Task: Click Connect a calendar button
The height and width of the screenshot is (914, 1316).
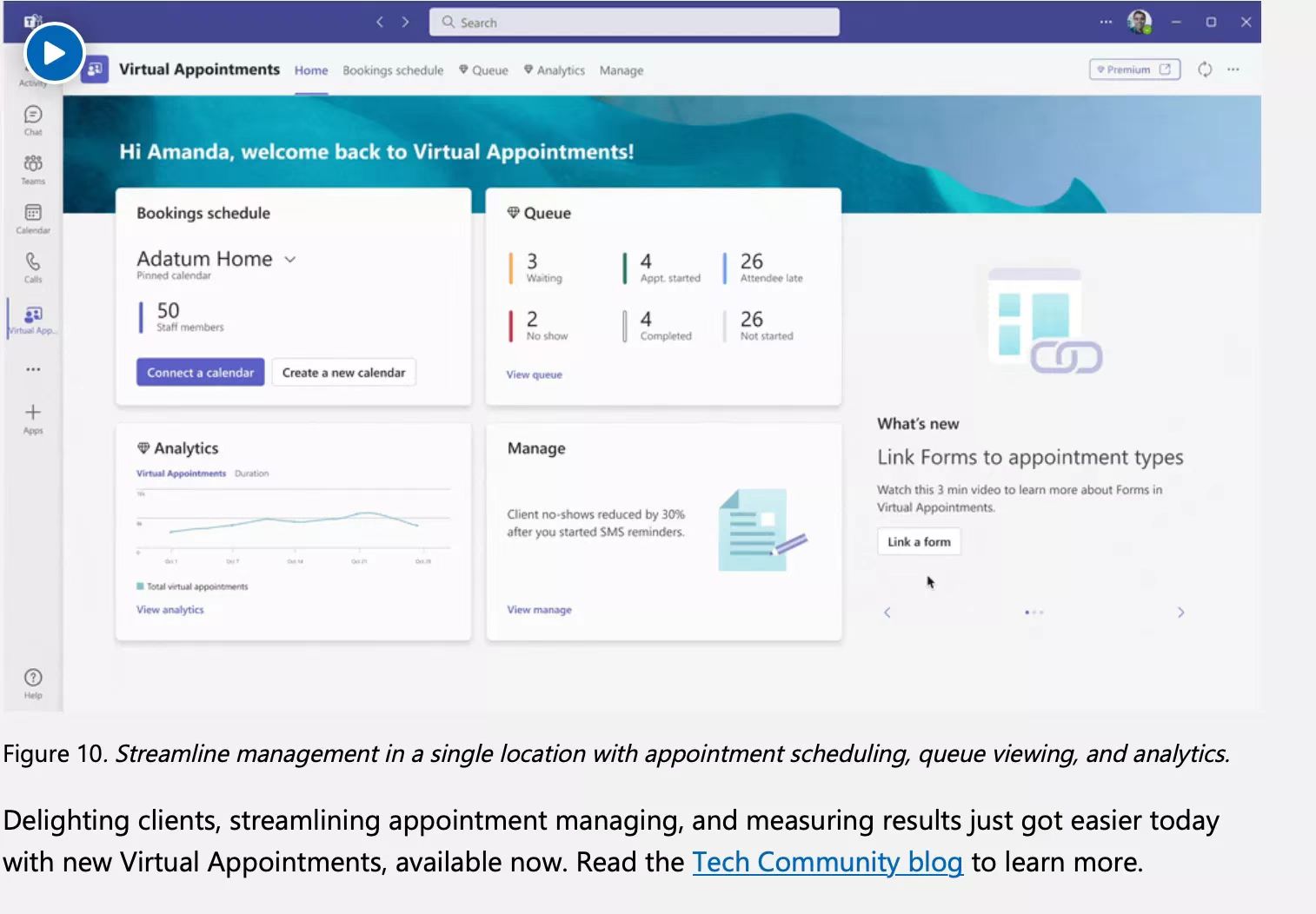Action: click(200, 372)
